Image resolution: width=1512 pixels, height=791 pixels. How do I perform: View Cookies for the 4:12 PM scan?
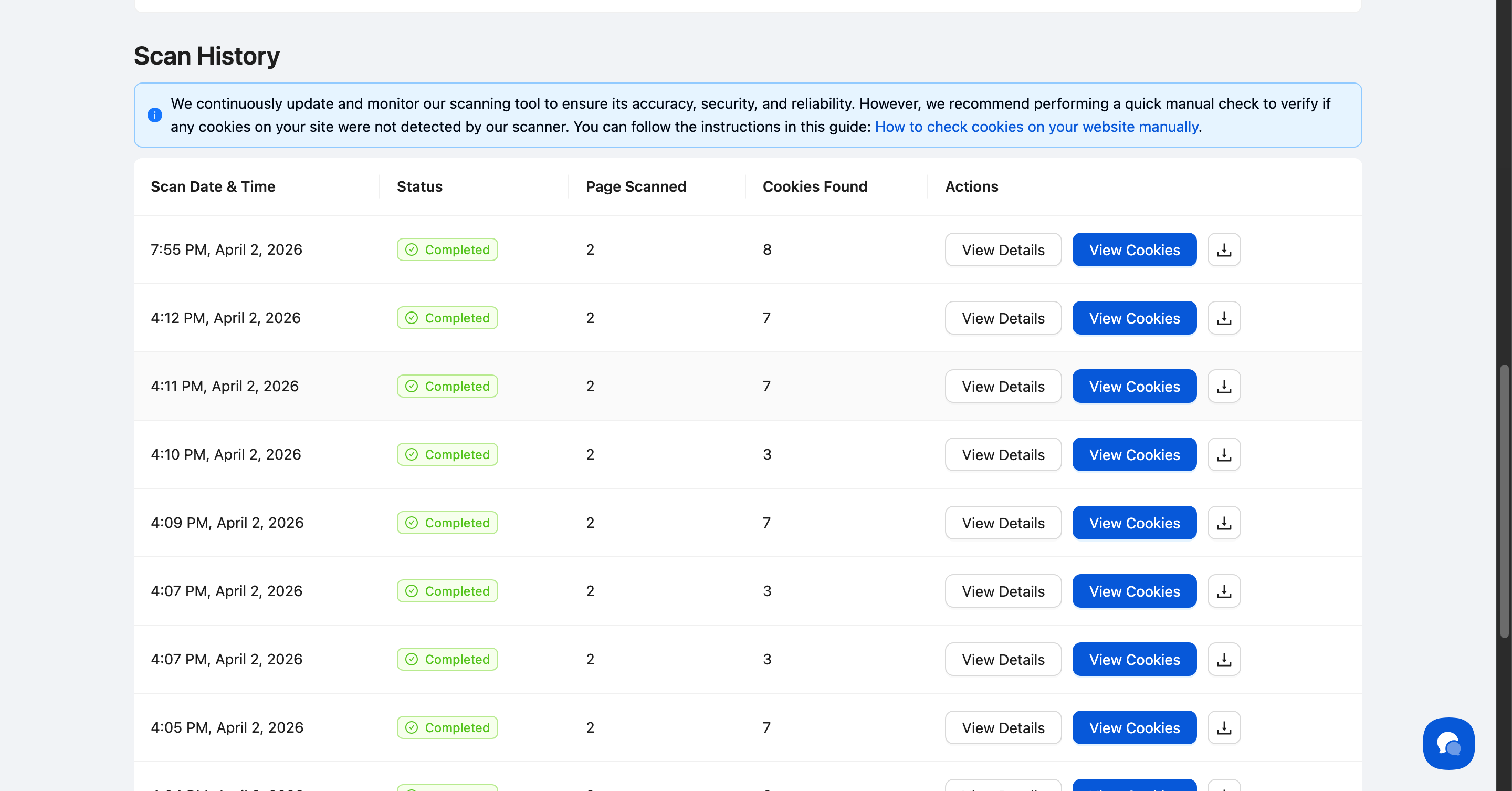coord(1134,318)
